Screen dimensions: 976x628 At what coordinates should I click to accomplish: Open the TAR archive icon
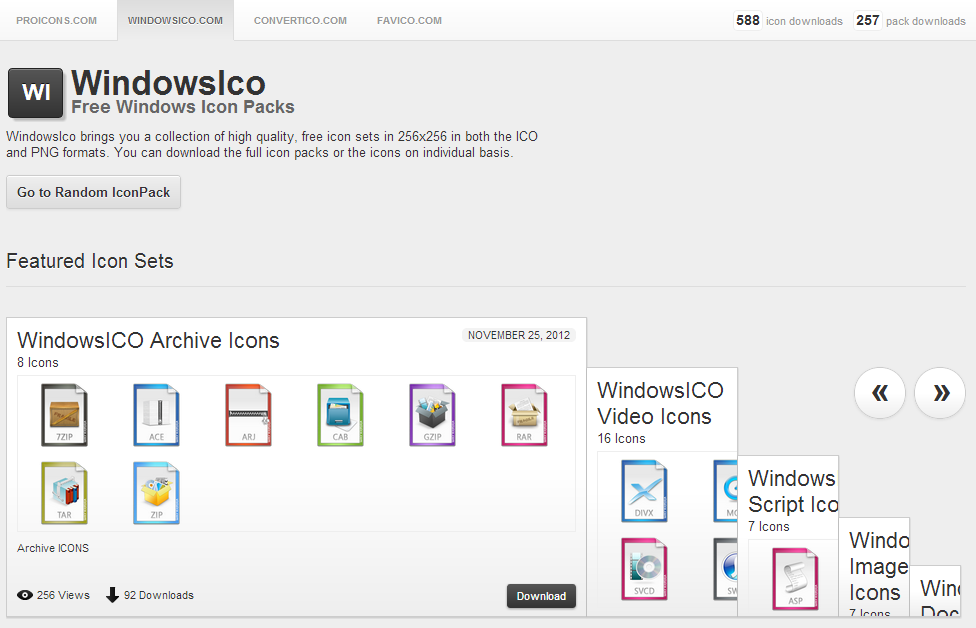(64, 493)
